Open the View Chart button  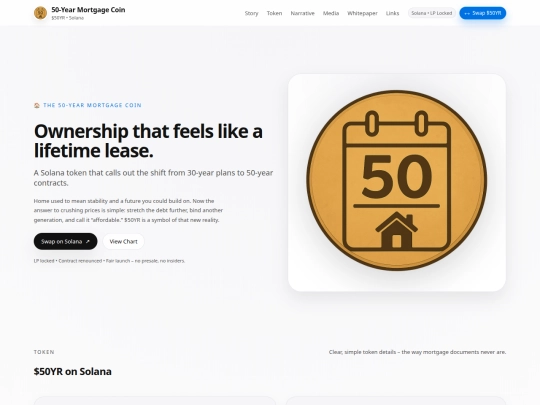[x=123, y=241]
